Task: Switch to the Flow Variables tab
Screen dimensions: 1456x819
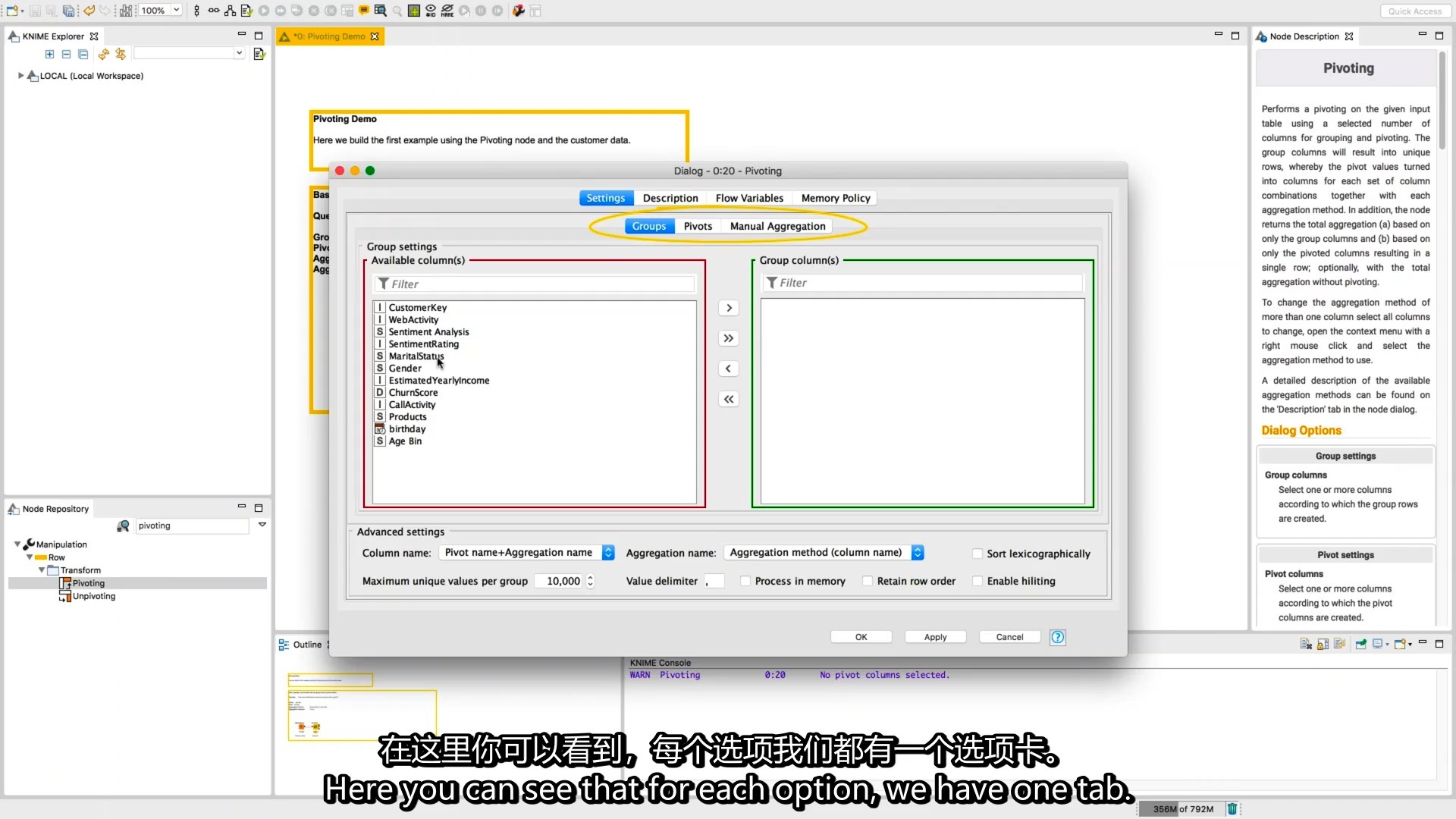Action: coord(749,198)
